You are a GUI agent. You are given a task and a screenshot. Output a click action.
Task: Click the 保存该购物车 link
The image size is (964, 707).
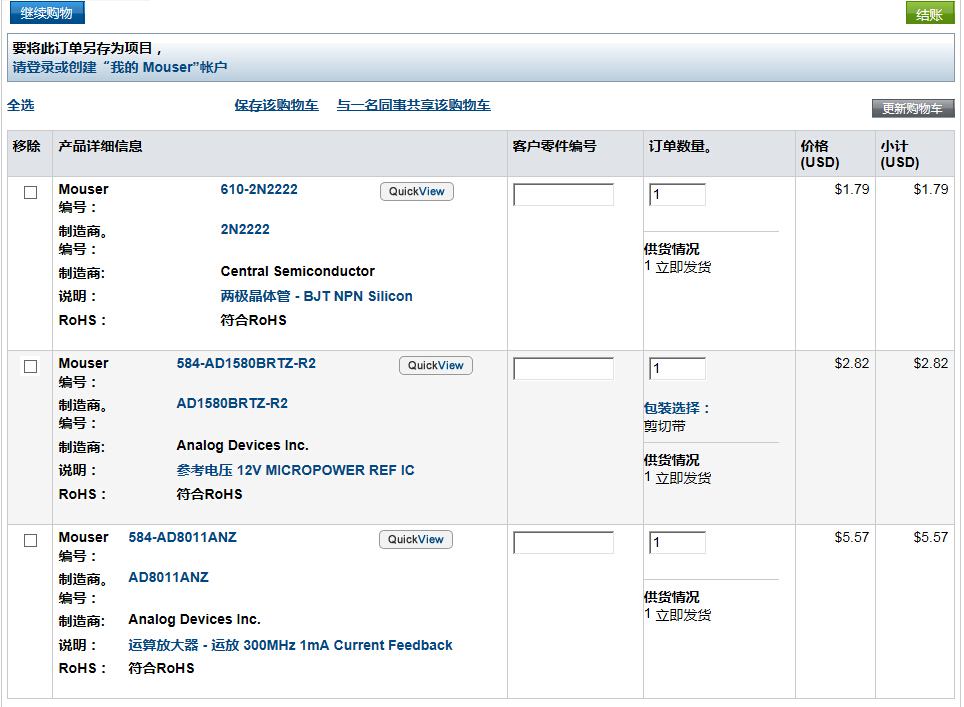point(276,105)
